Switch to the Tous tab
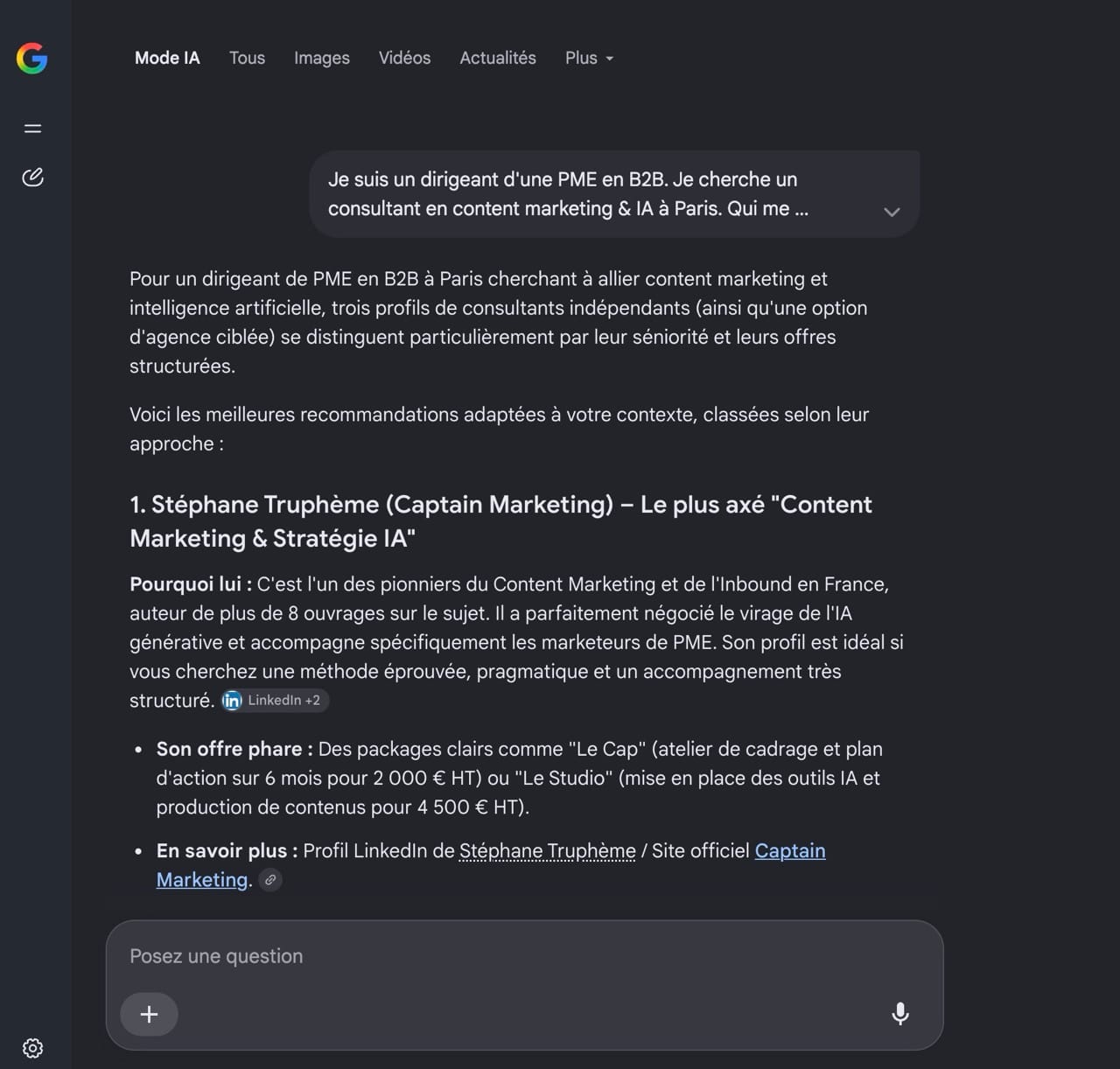Image resolution: width=1120 pixels, height=1069 pixels. coord(247,58)
